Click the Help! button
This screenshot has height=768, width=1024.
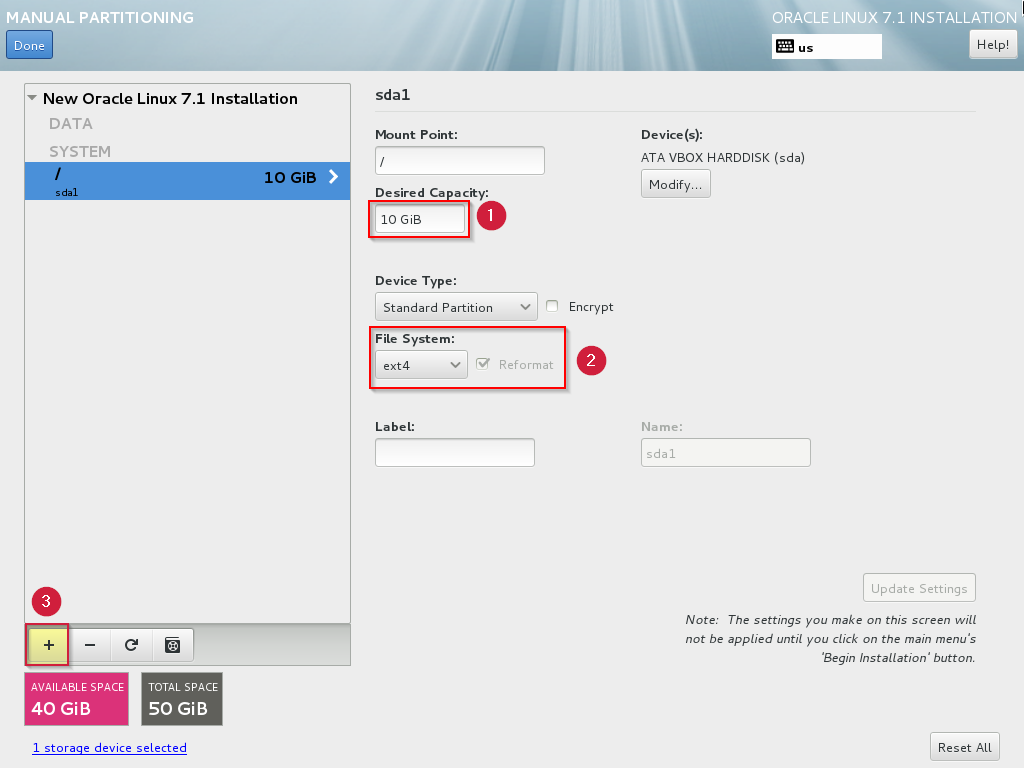(x=993, y=44)
